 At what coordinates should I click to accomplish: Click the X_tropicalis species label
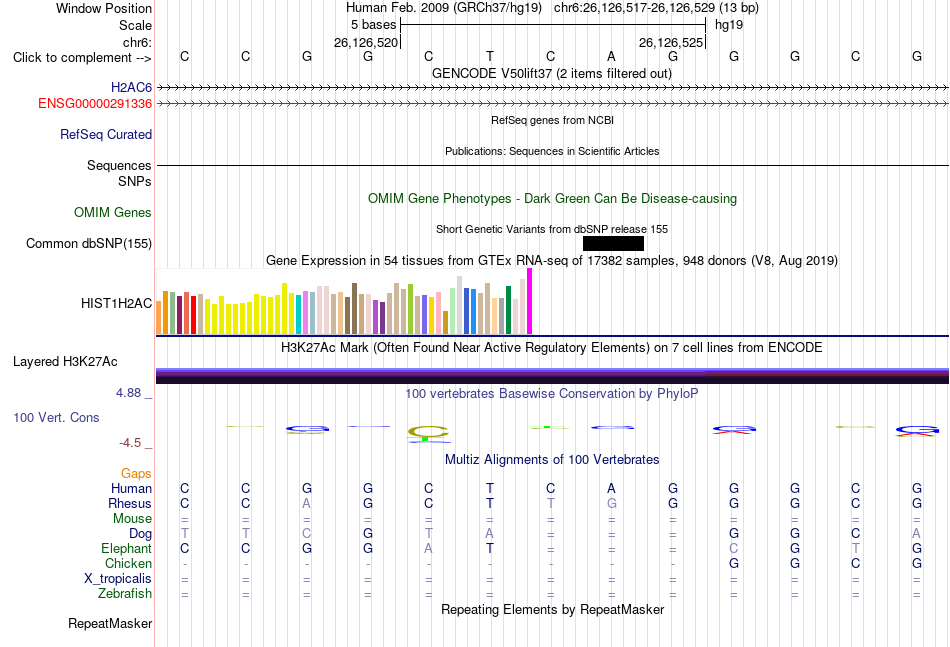click(x=118, y=579)
